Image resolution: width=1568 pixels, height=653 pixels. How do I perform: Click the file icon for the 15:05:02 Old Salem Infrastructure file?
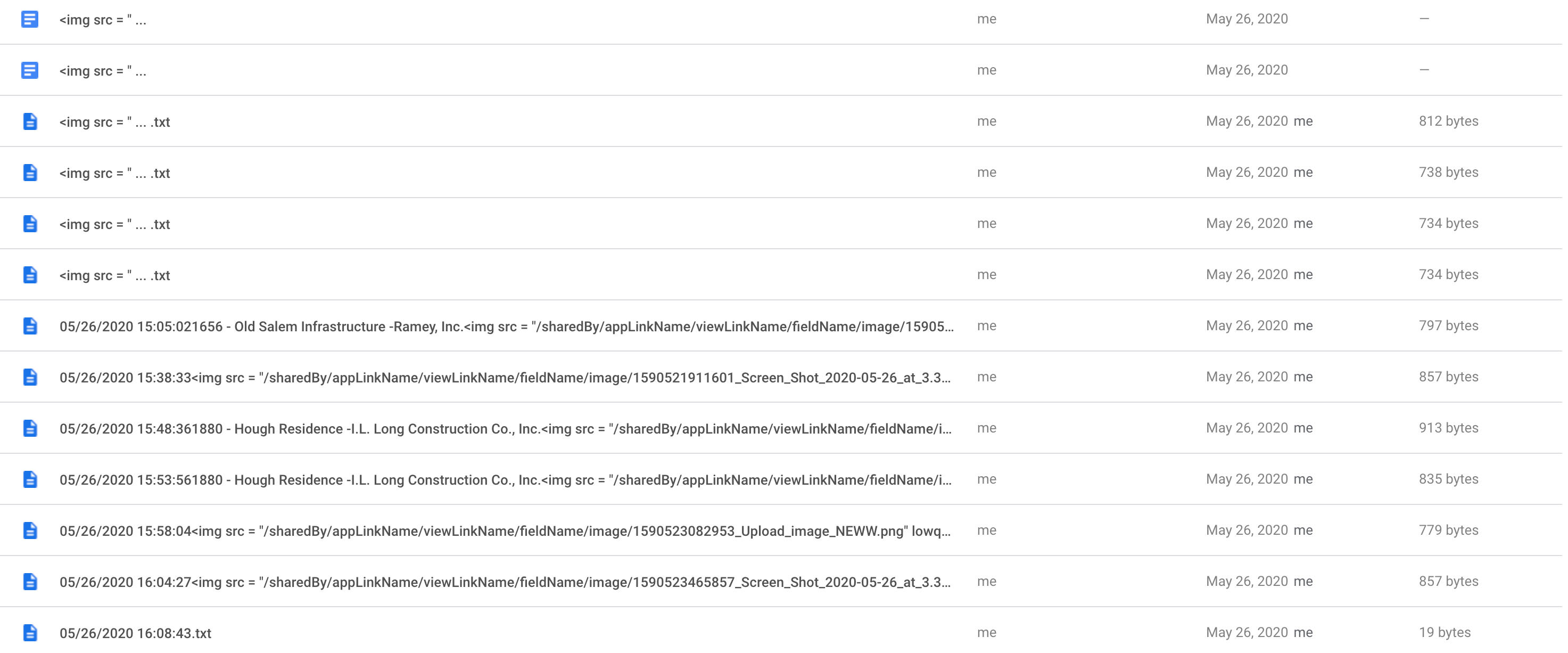[x=30, y=326]
